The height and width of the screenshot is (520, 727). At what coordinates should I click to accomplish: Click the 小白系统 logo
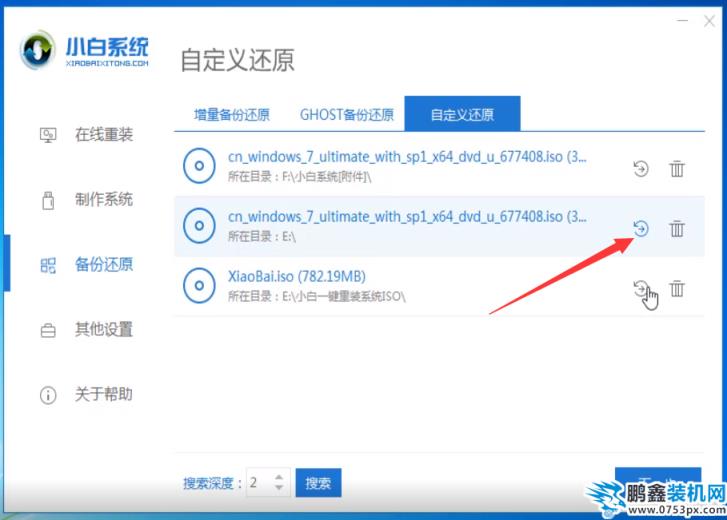84,51
